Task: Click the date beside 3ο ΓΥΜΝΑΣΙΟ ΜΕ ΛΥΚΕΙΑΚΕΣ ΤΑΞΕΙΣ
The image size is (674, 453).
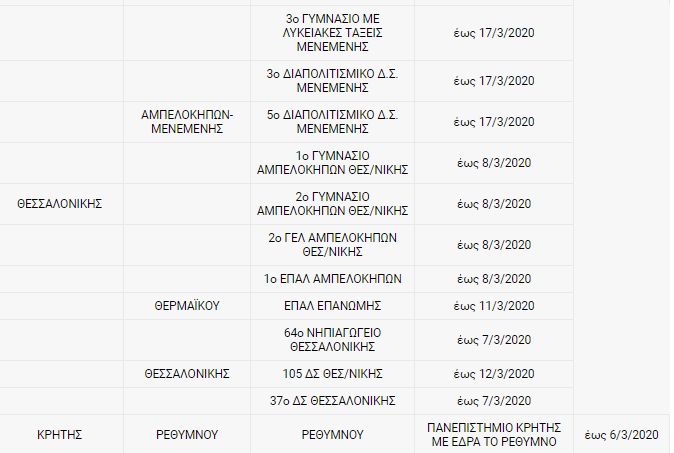Action: point(494,32)
